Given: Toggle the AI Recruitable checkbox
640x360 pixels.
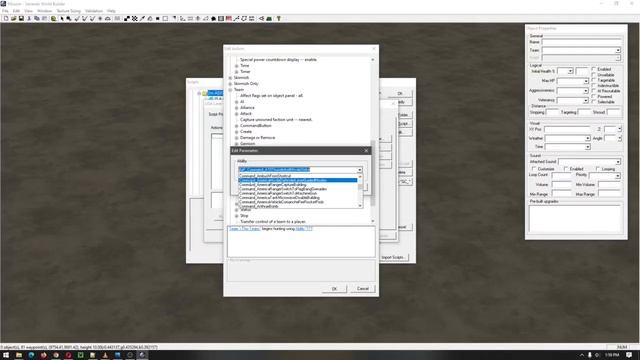Looking at the screenshot, I should (594, 91).
